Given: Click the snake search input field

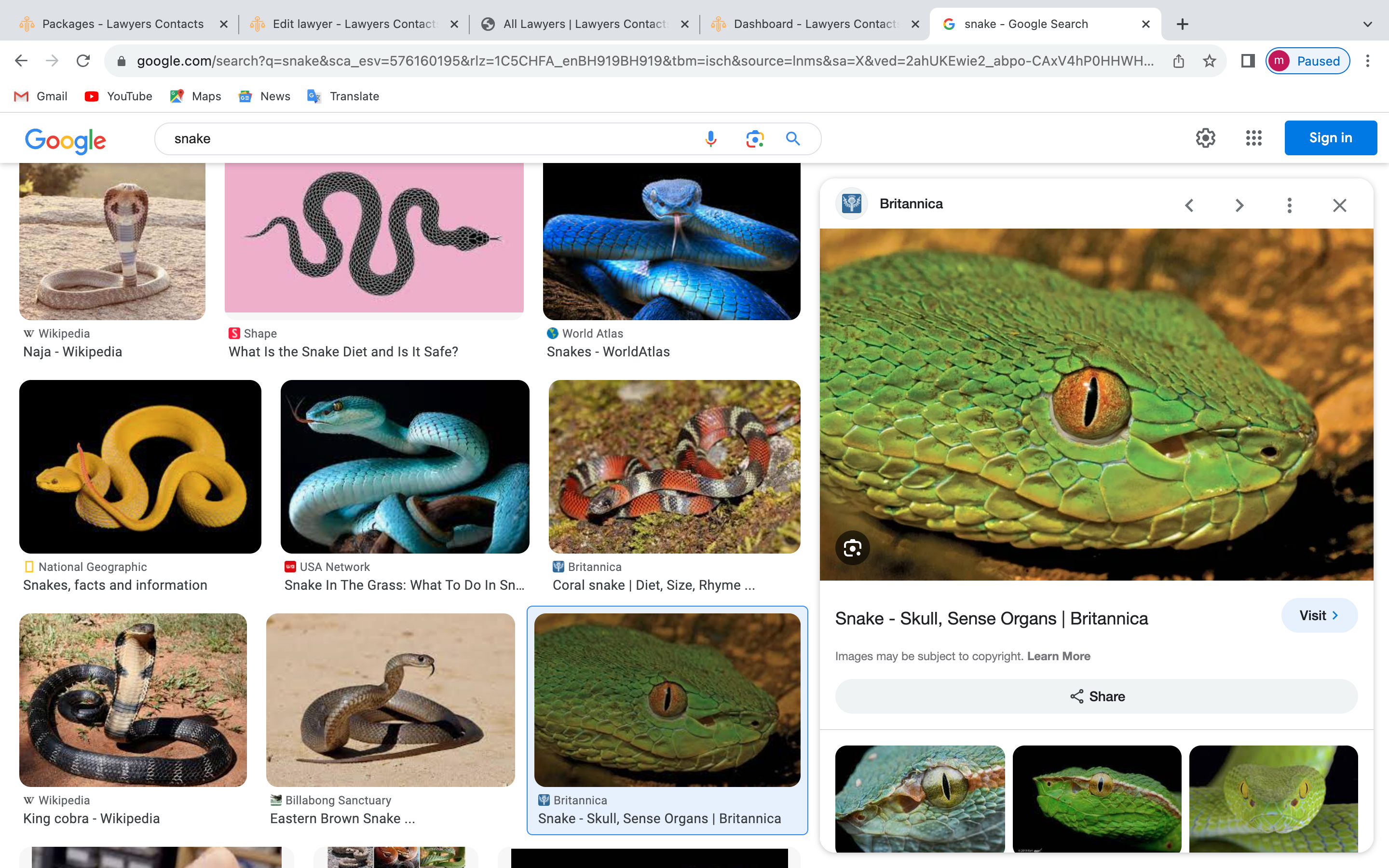Looking at the screenshot, I should (425, 139).
